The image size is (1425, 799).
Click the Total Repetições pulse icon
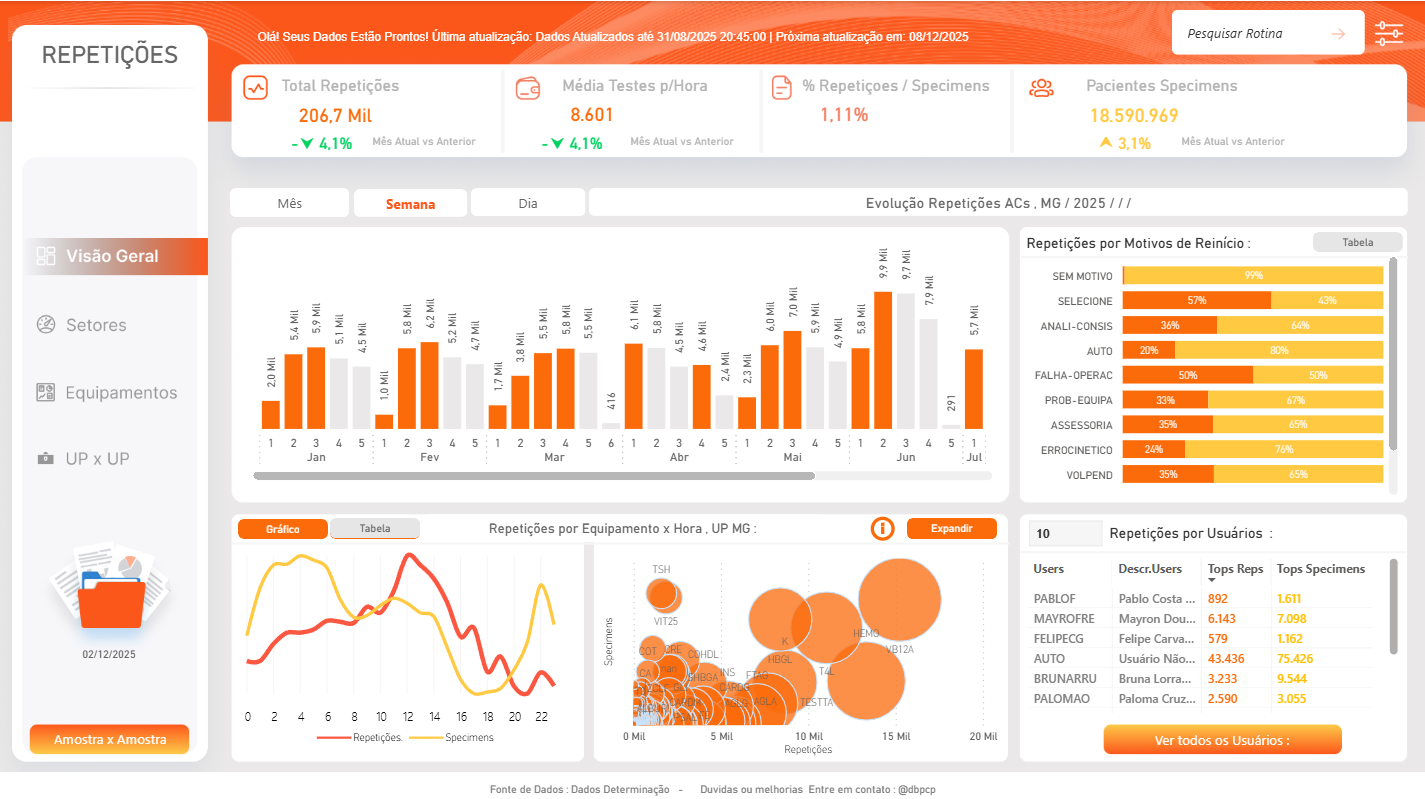pos(256,87)
